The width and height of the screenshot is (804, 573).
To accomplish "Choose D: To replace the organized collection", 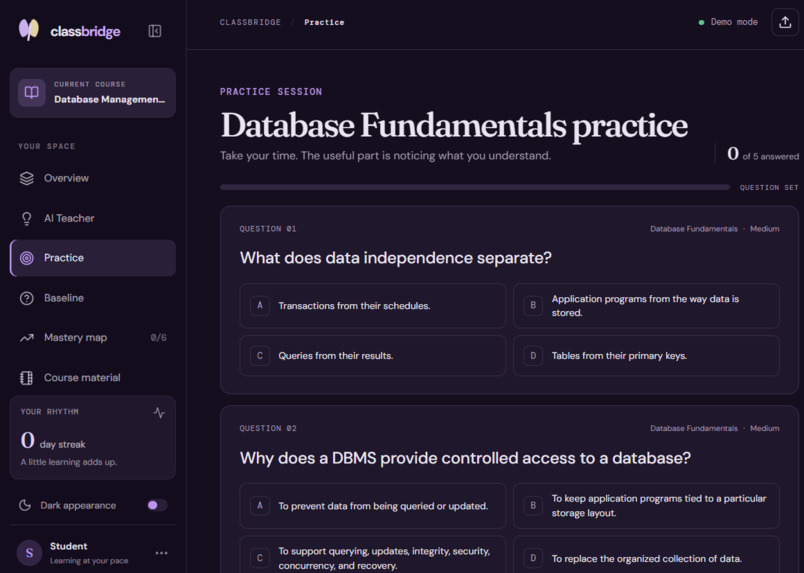I will click(646, 555).
